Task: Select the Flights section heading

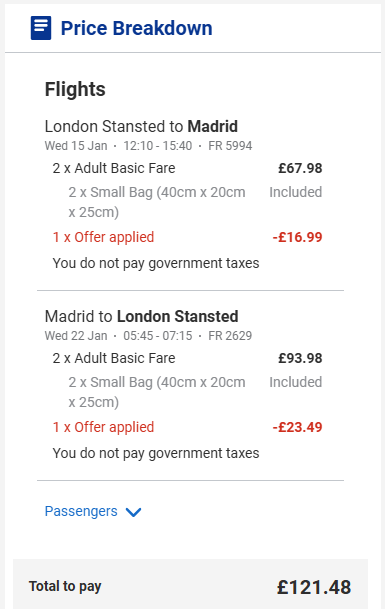Action: click(75, 89)
